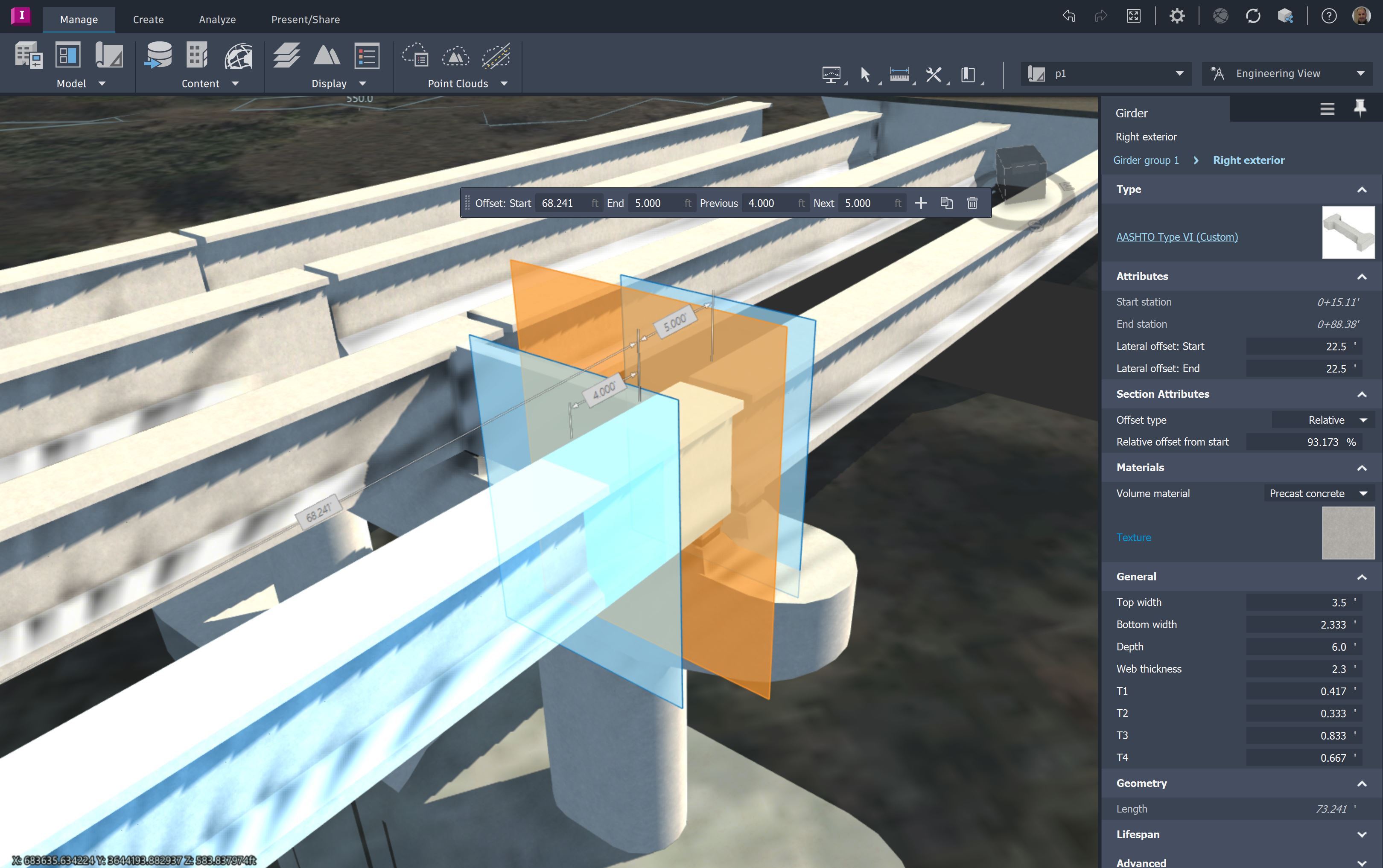Screen dimensions: 1383x868
Task: Switch to the Analyze tab
Action: 217,19
